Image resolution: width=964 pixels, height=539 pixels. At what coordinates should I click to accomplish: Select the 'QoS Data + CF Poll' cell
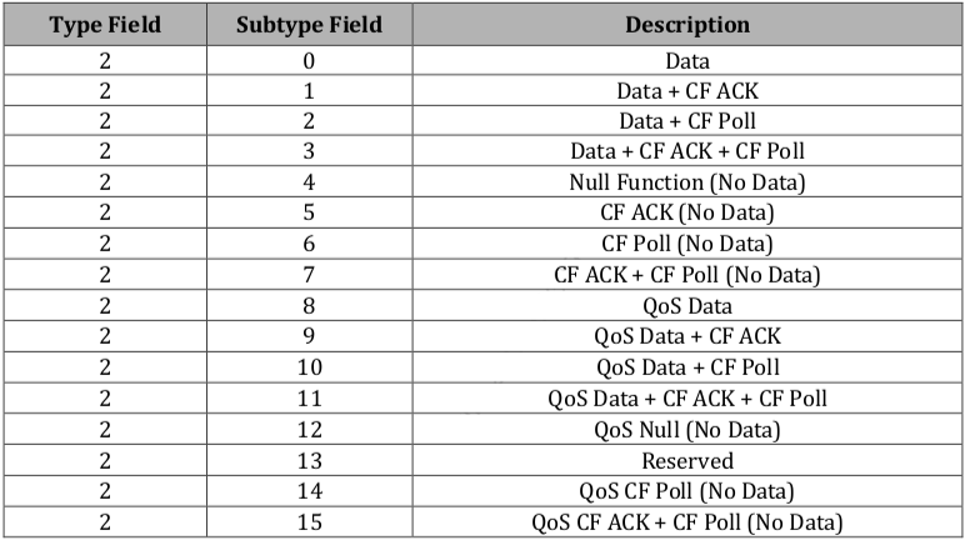pos(687,368)
